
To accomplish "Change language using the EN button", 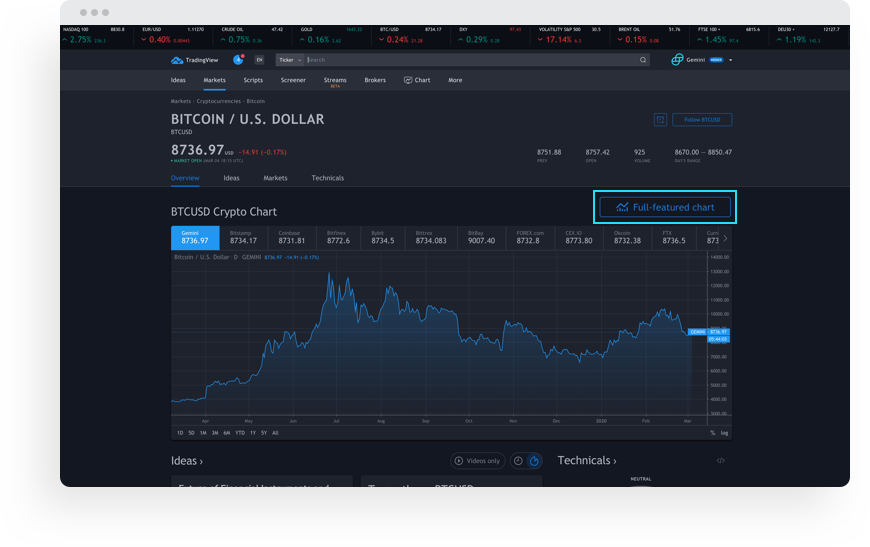I will point(259,60).
